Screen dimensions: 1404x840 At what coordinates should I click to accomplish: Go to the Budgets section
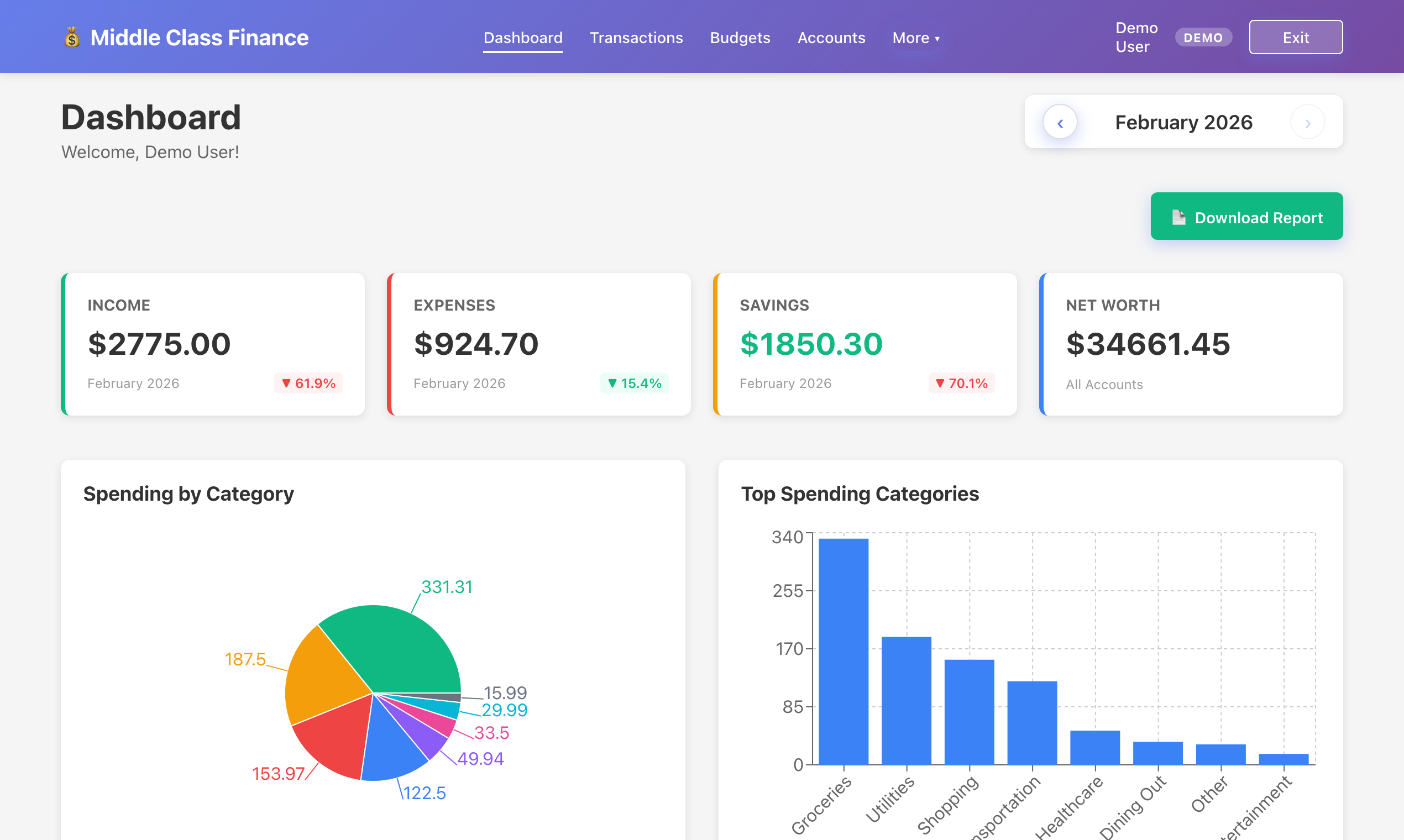740,38
